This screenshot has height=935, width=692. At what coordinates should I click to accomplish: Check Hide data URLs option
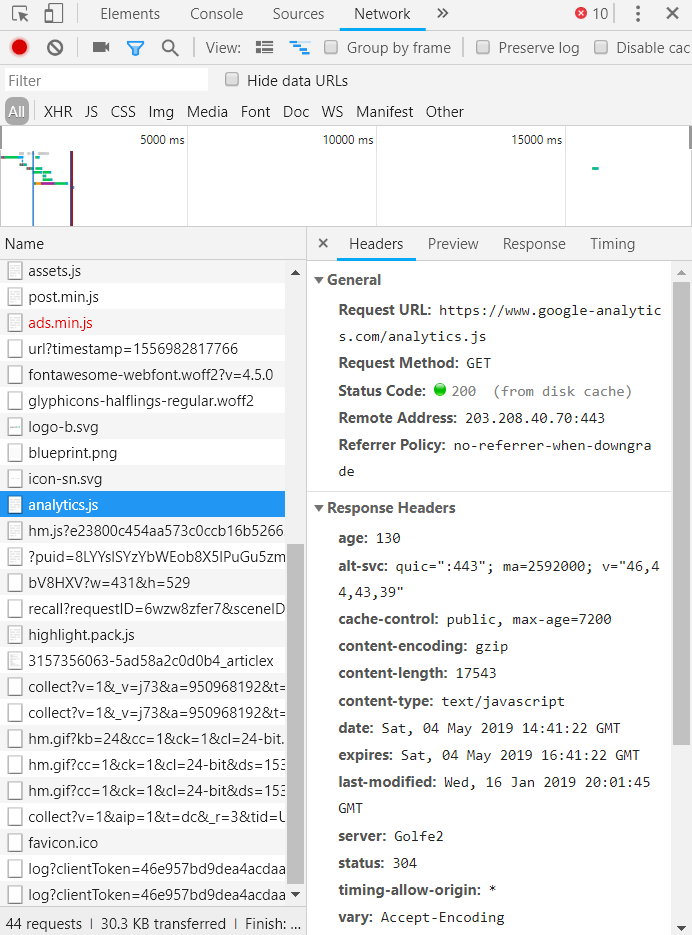[x=232, y=80]
